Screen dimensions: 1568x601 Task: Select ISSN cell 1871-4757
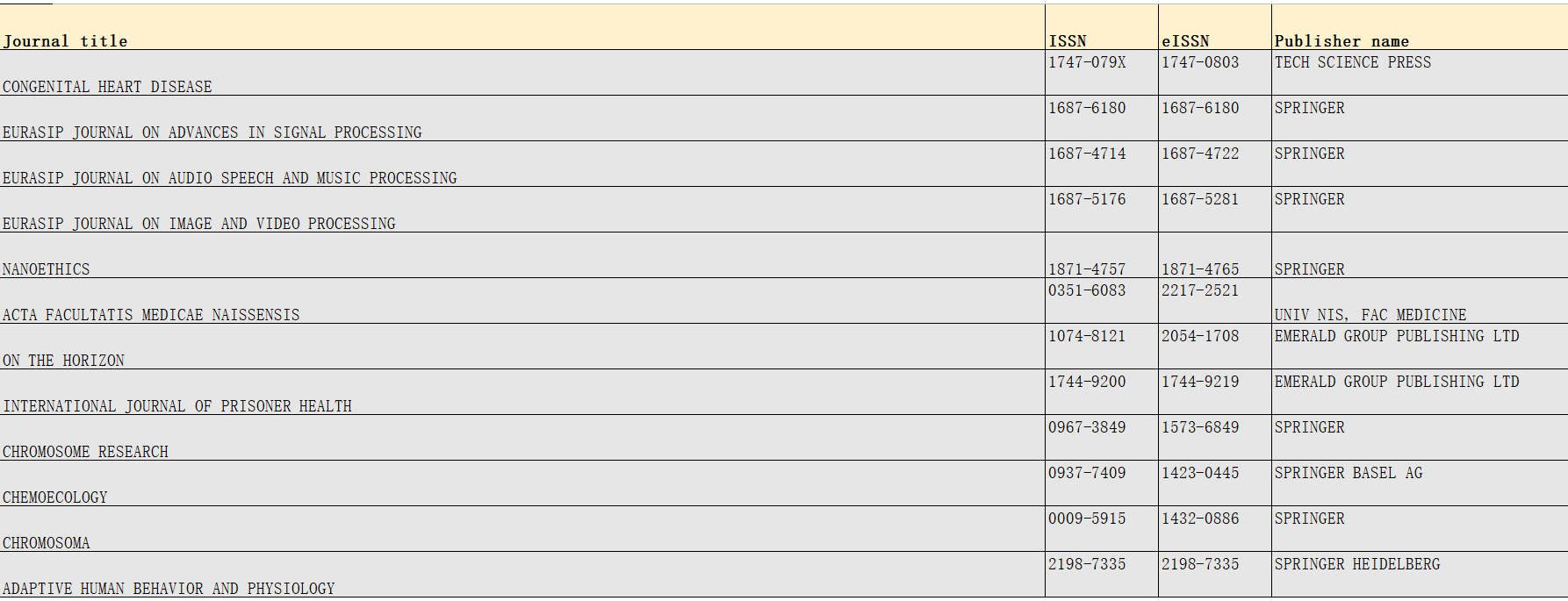[x=1102, y=255]
